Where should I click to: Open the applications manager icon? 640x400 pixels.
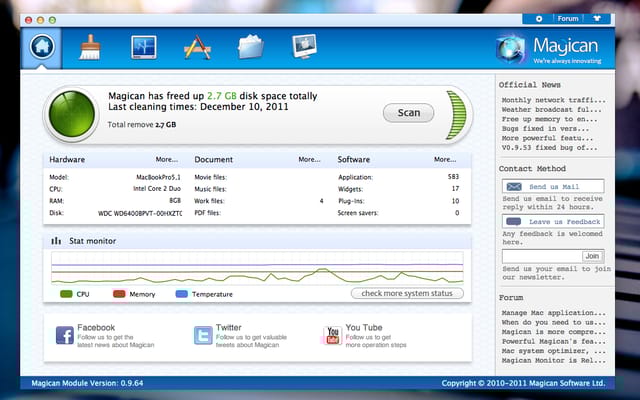click(x=197, y=47)
